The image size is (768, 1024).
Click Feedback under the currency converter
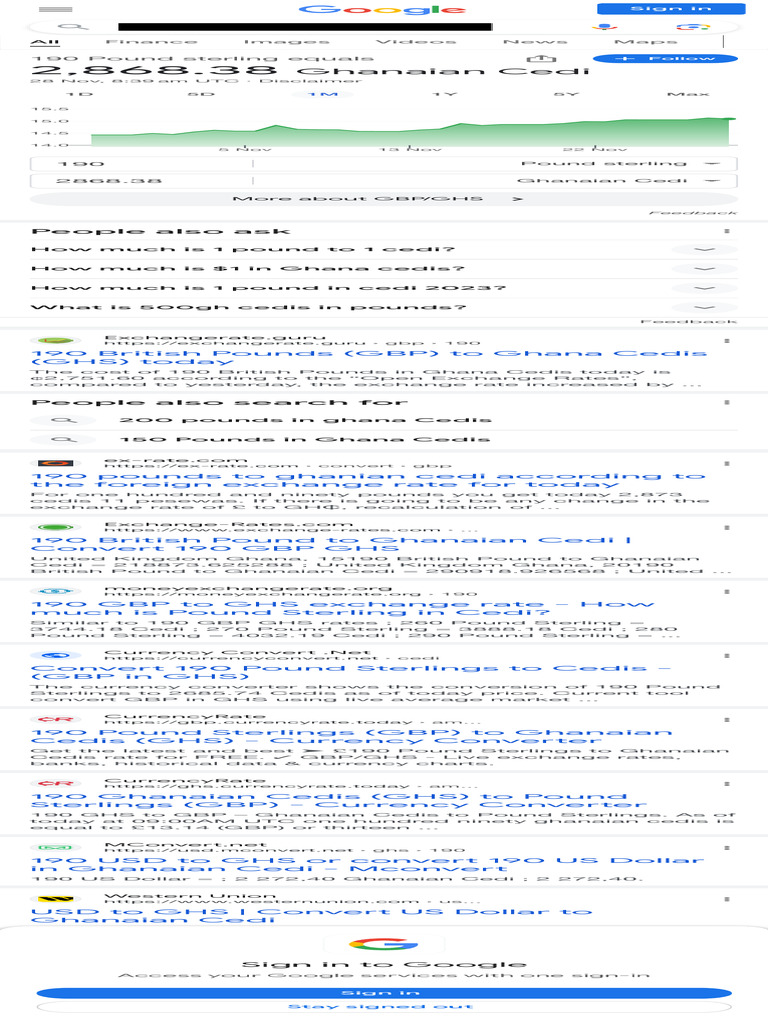(x=692, y=213)
